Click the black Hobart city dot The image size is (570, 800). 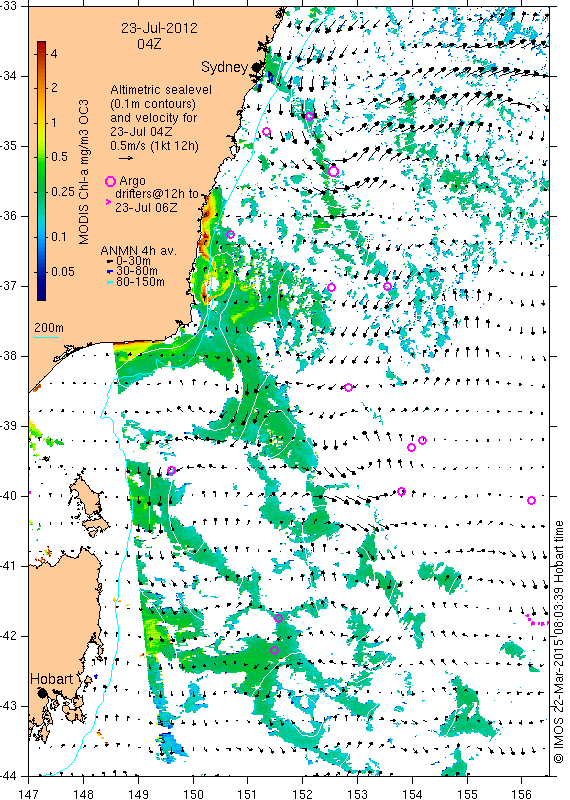[x=42, y=693]
